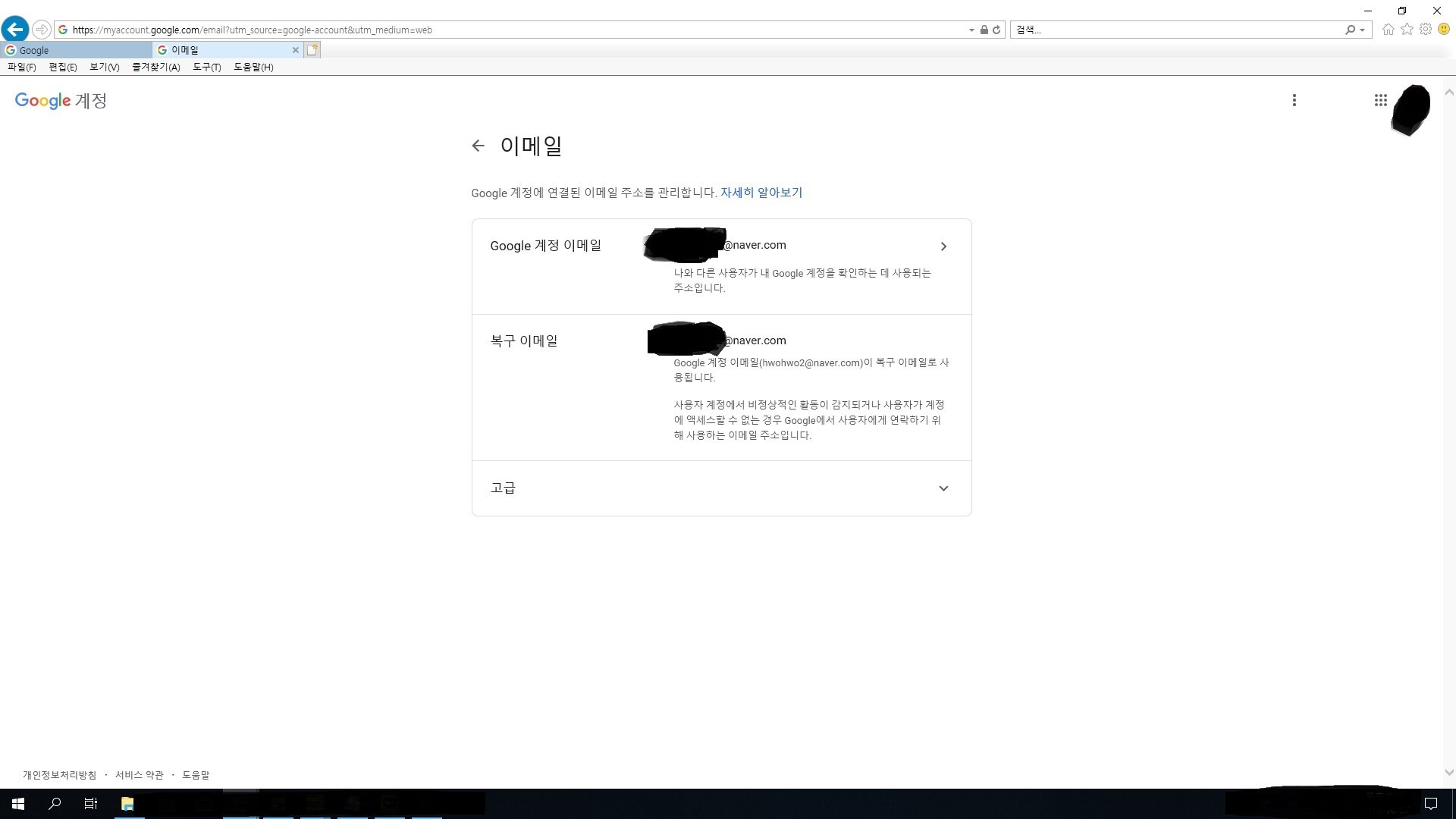
Task: Click the 복구 이메일 label
Action: point(524,341)
